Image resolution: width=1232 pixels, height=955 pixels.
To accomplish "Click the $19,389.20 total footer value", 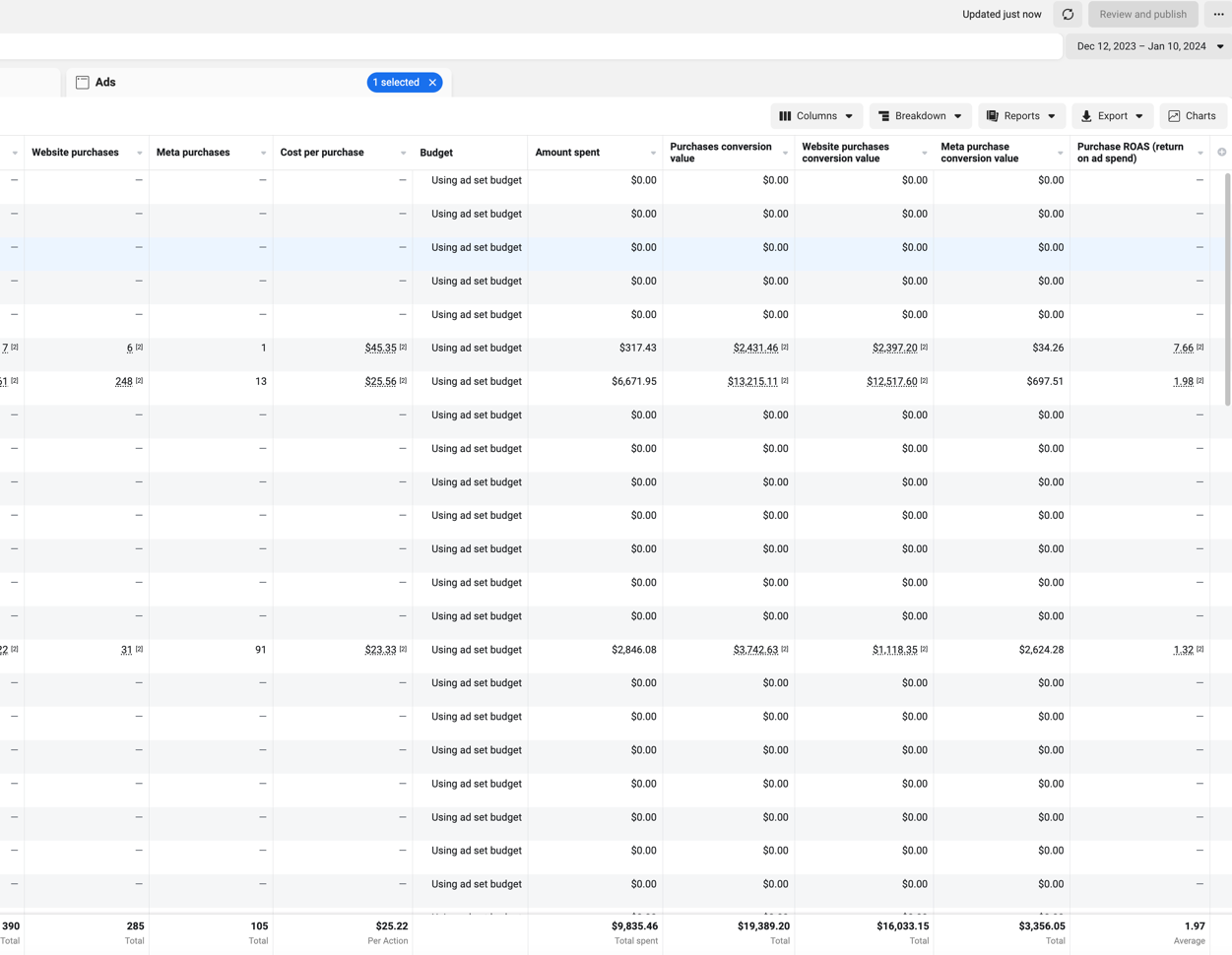I will click(763, 926).
